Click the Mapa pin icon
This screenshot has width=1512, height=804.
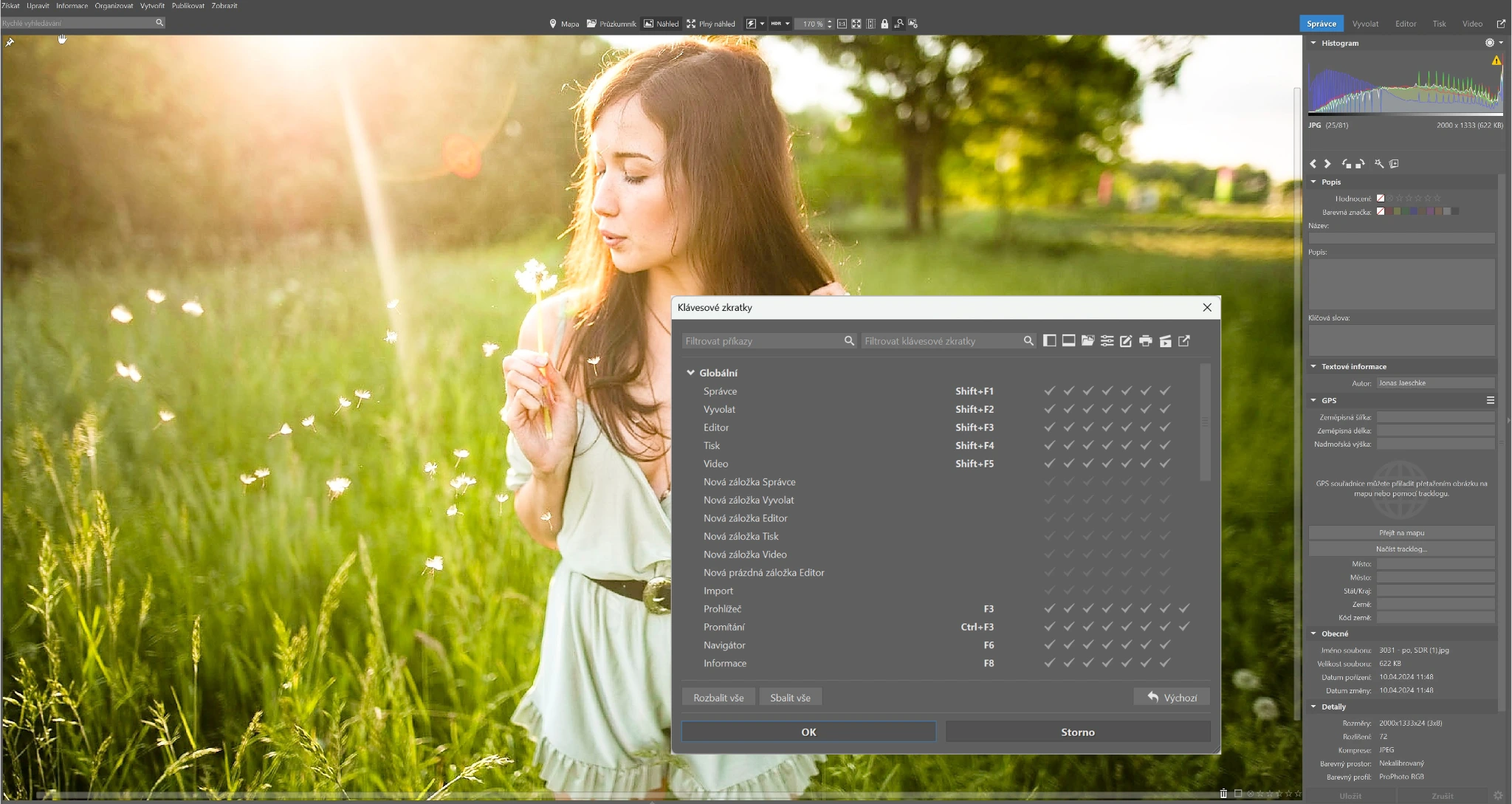click(553, 24)
